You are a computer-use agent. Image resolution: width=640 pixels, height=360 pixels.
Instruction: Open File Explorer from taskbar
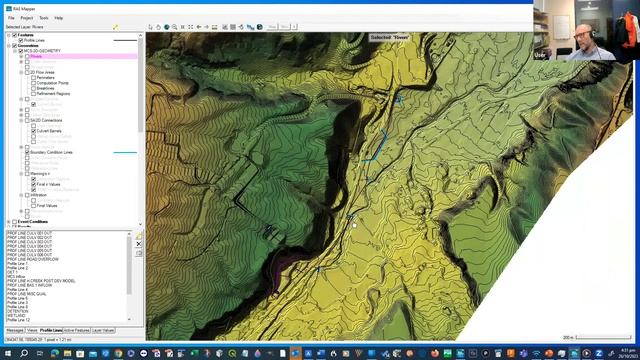(x=68, y=353)
